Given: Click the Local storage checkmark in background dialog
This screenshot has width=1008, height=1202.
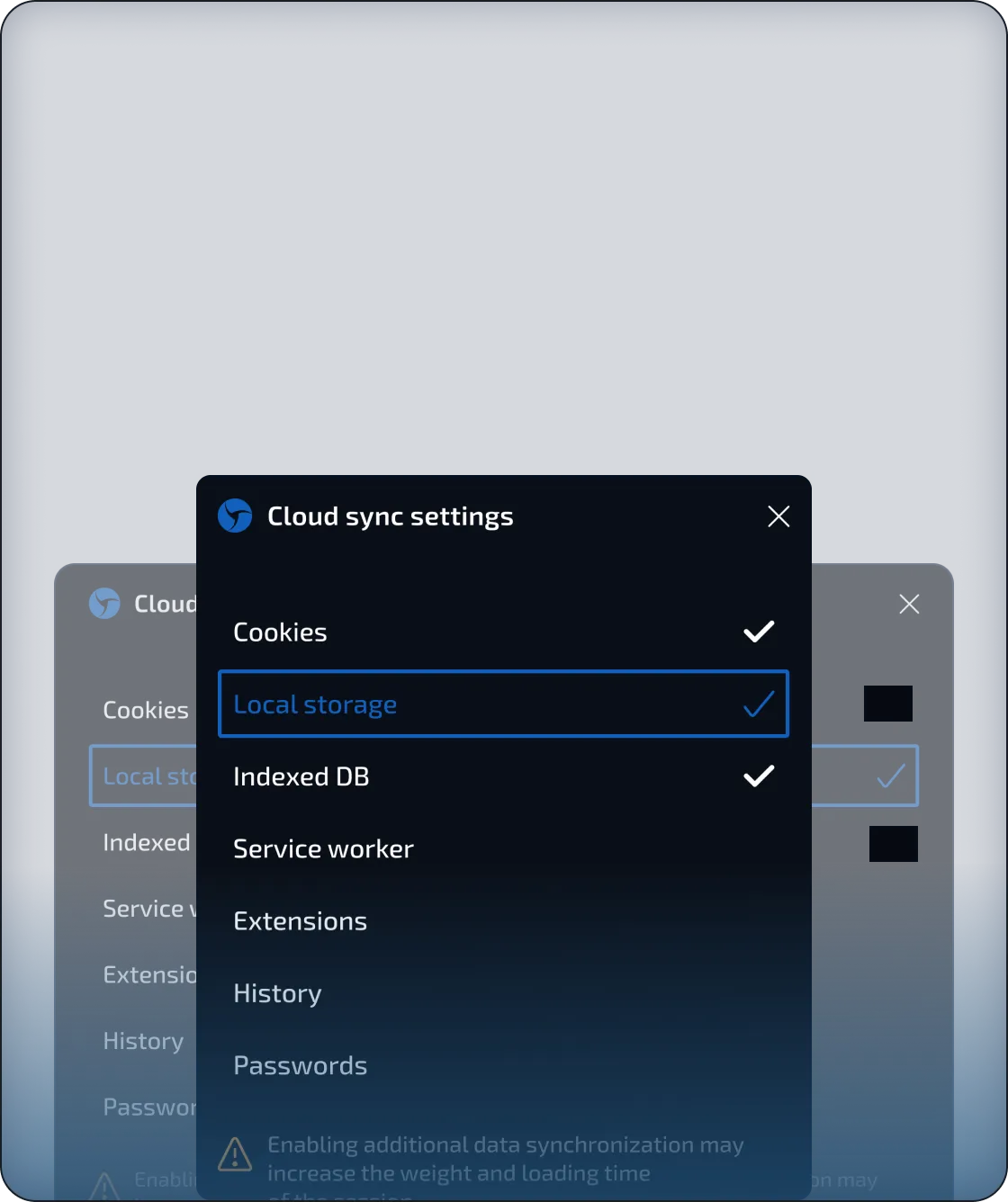Looking at the screenshot, I should [x=891, y=776].
